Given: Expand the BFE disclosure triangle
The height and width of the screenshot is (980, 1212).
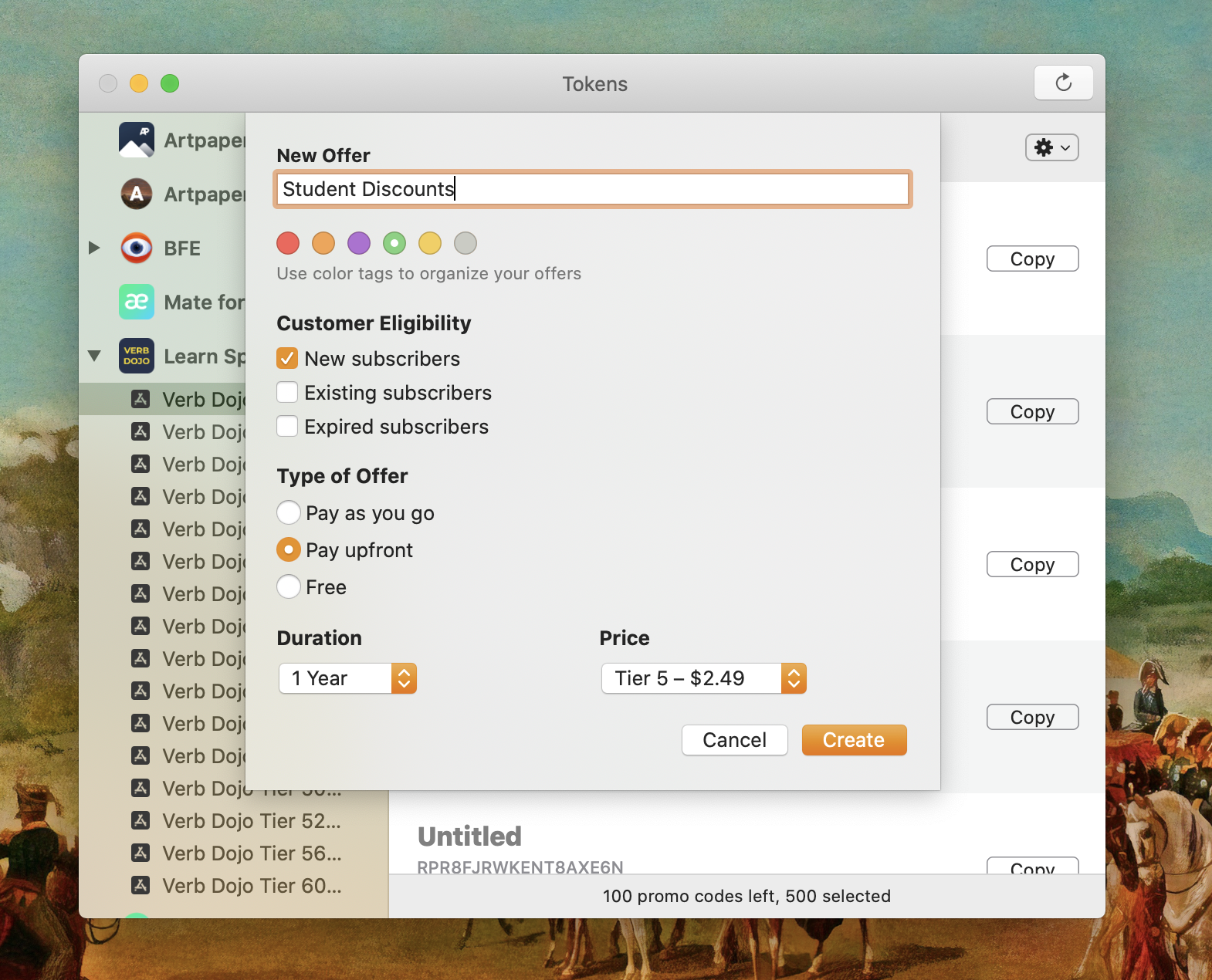Looking at the screenshot, I should [x=94, y=248].
